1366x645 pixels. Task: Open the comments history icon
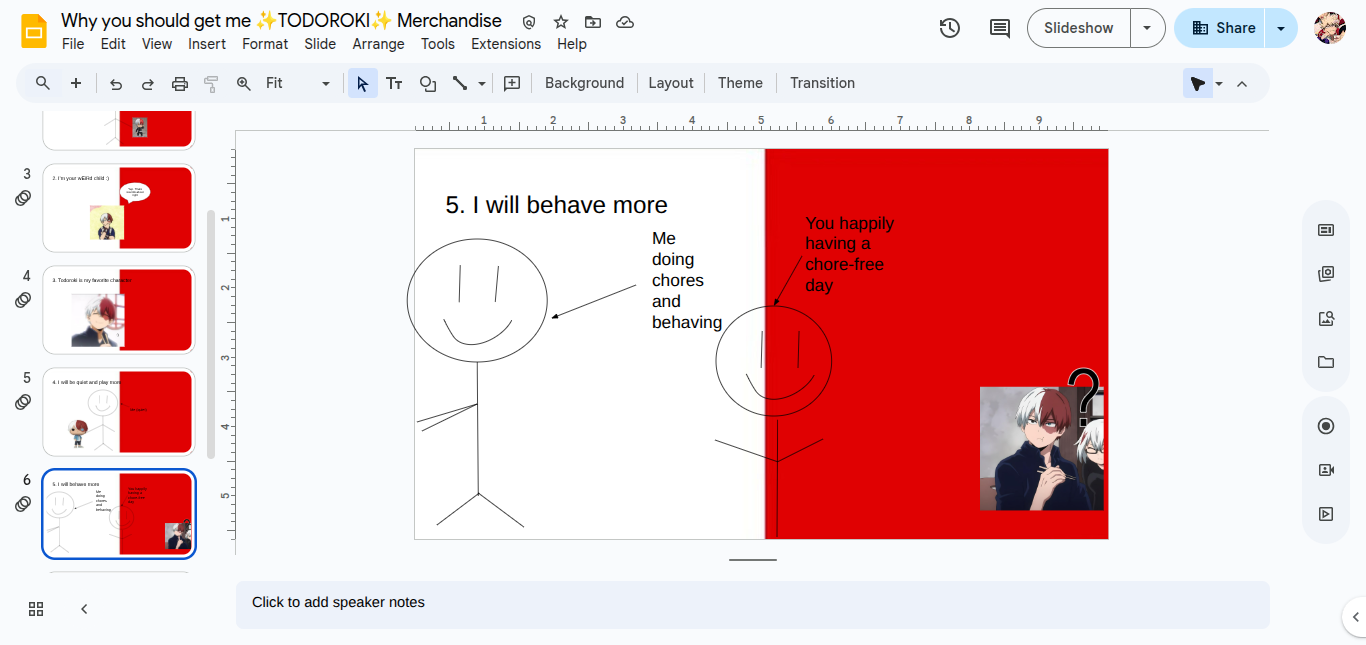(1000, 28)
